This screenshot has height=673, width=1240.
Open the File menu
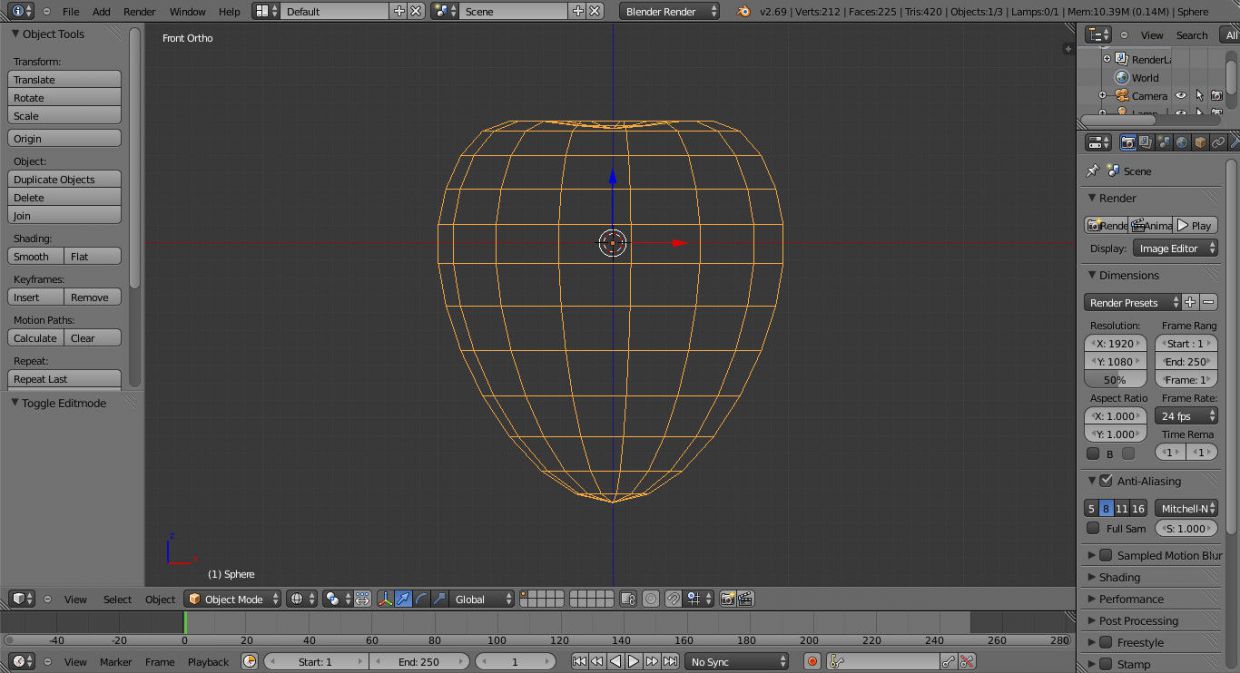click(71, 11)
